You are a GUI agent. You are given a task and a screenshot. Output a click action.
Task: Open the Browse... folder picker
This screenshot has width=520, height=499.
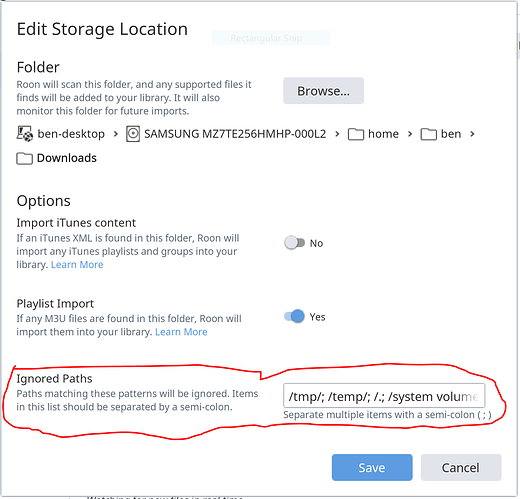pos(323,91)
